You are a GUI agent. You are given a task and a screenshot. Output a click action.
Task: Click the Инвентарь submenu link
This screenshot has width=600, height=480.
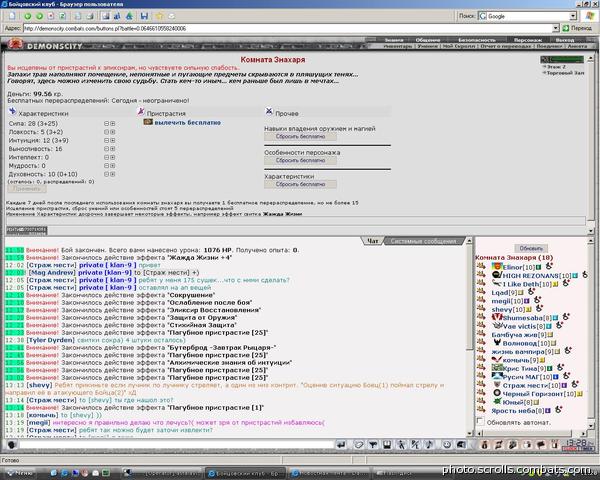(x=398, y=46)
